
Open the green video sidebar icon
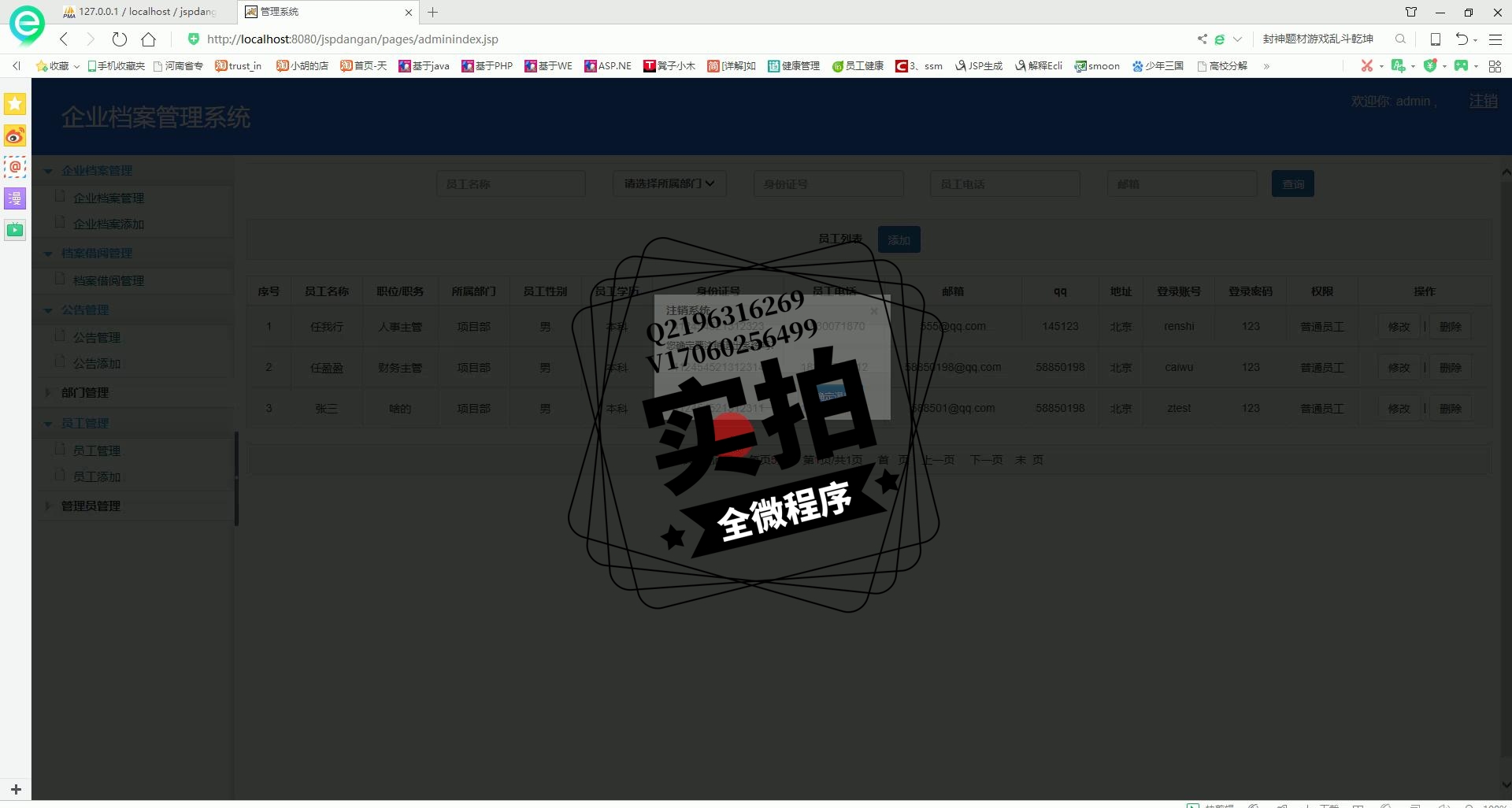click(15, 230)
